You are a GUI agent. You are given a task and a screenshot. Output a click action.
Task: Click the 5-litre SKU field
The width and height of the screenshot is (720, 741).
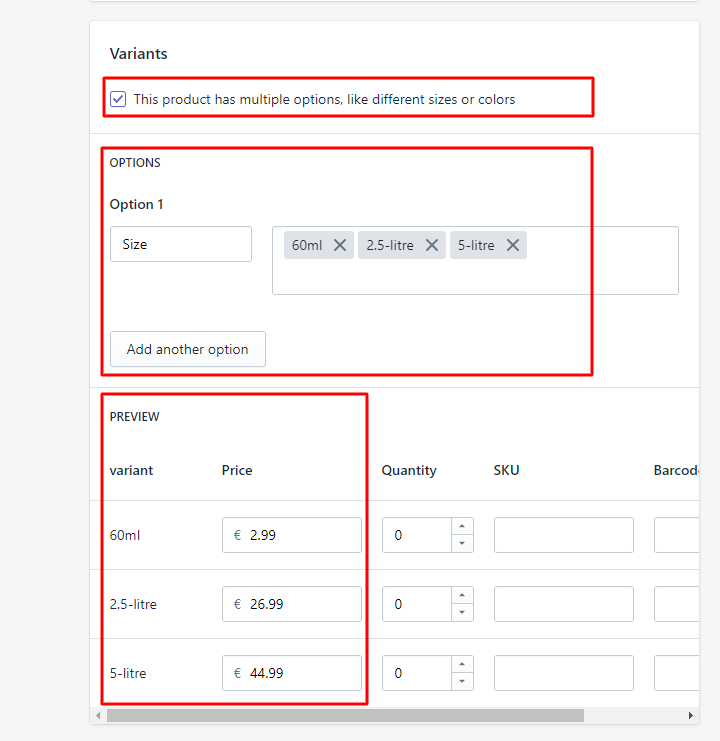(564, 673)
